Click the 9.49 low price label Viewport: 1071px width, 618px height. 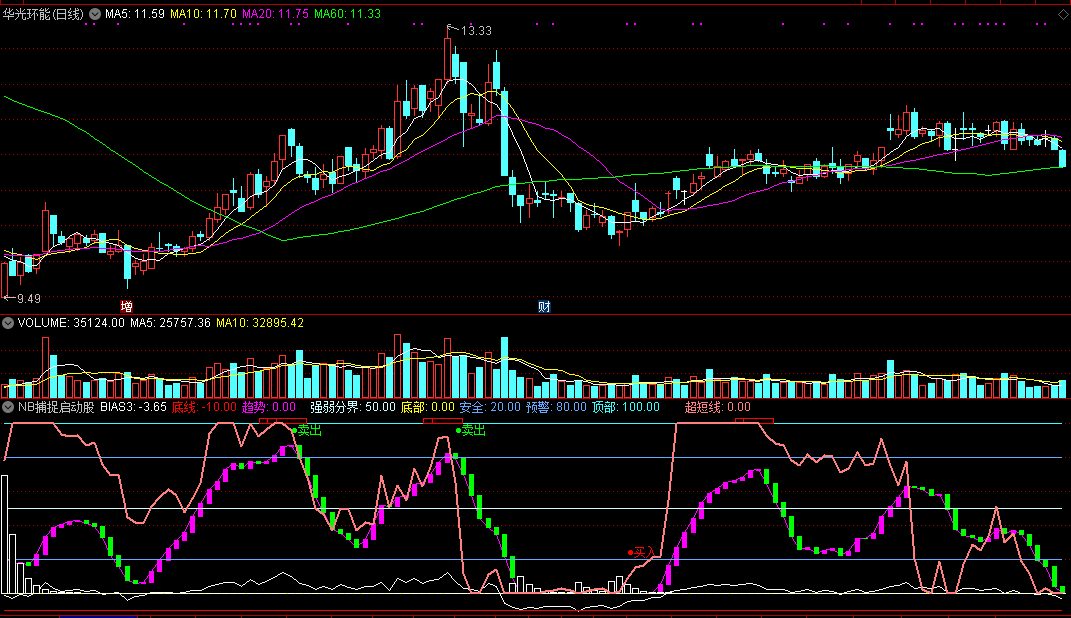point(29,298)
